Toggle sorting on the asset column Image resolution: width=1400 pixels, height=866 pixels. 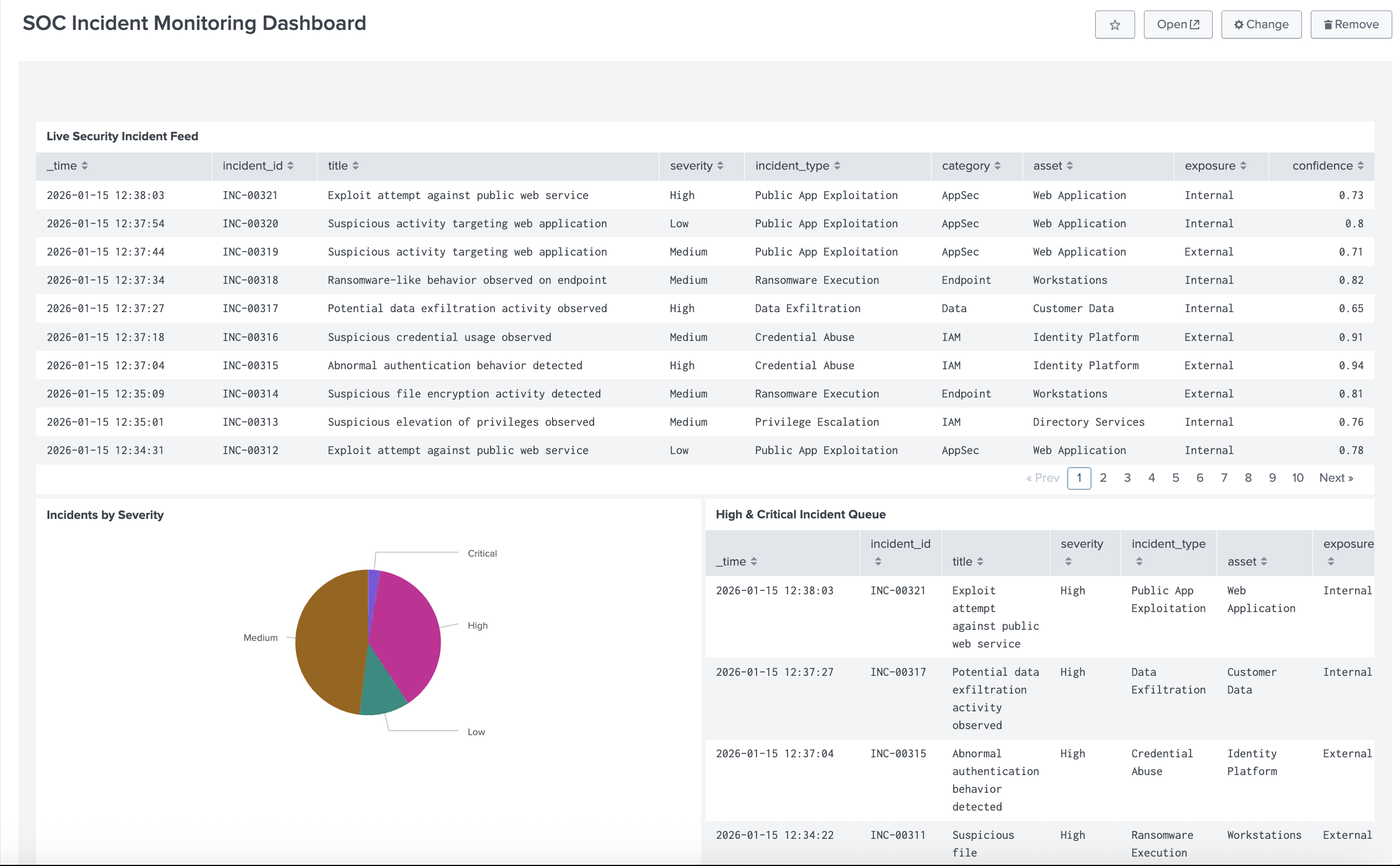click(x=1070, y=166)
